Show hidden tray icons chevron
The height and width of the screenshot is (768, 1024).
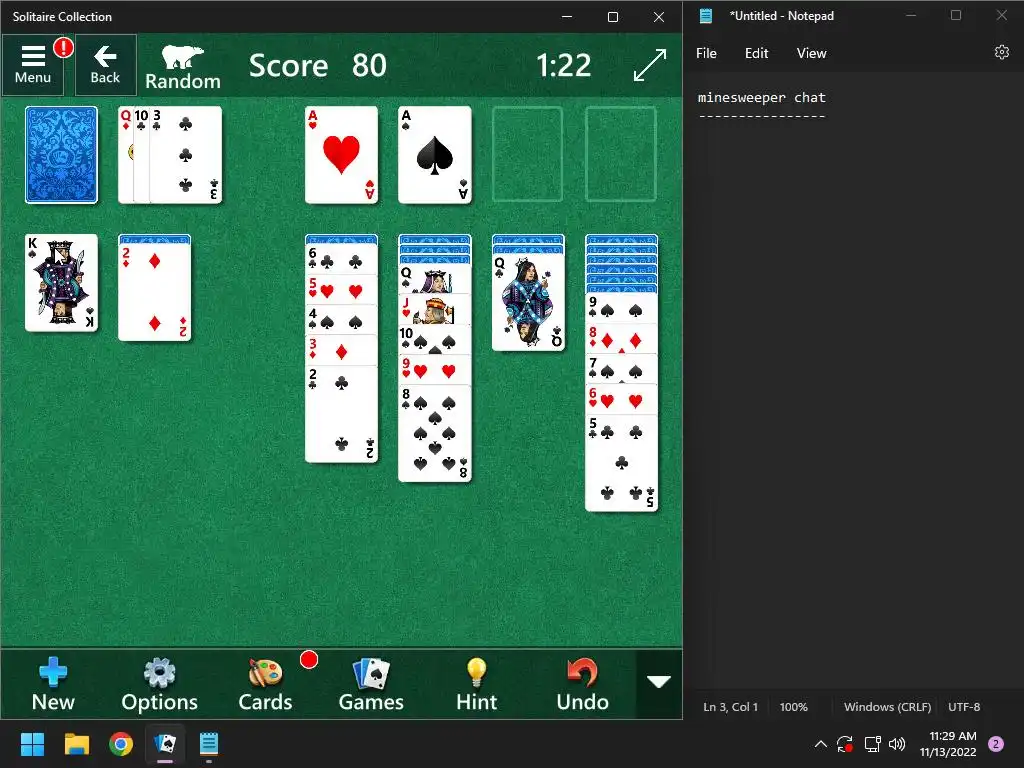821,744
